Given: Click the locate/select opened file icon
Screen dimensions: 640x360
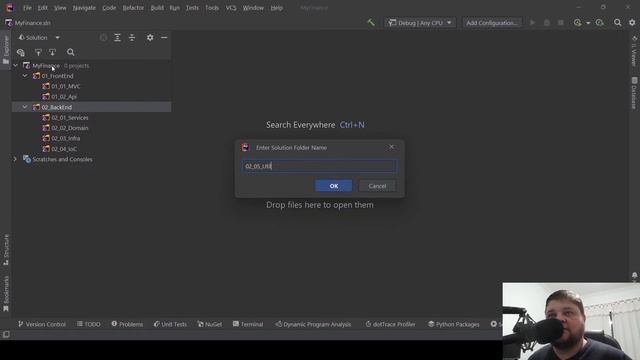Looking at the screenshot, I should (x=103, y=38).
